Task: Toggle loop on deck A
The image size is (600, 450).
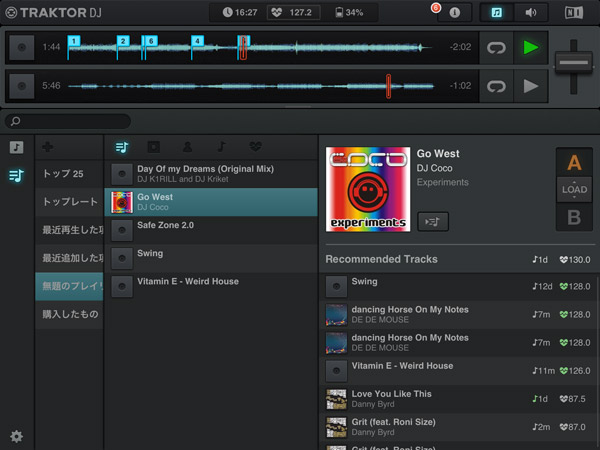Action: [496, 48]
